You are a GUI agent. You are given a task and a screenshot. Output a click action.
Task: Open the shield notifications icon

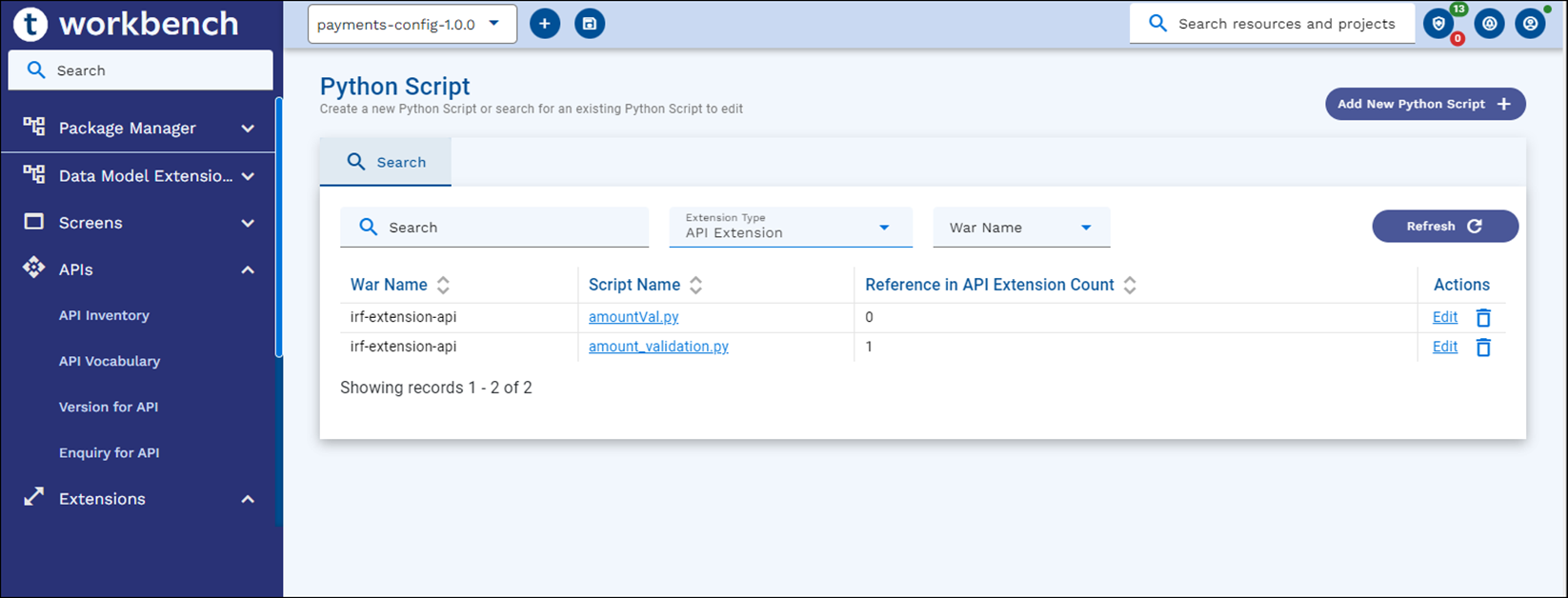point(1438,24)
